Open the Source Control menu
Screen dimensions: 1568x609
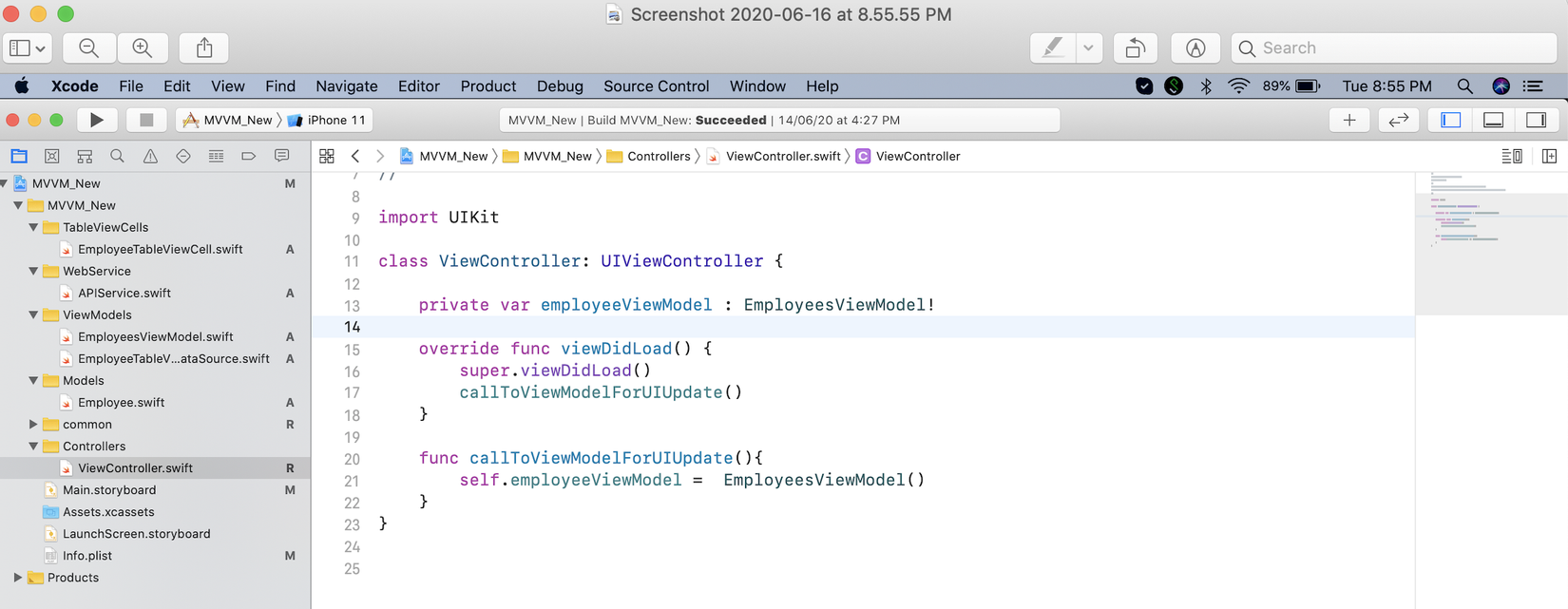(x=656, y=86)
